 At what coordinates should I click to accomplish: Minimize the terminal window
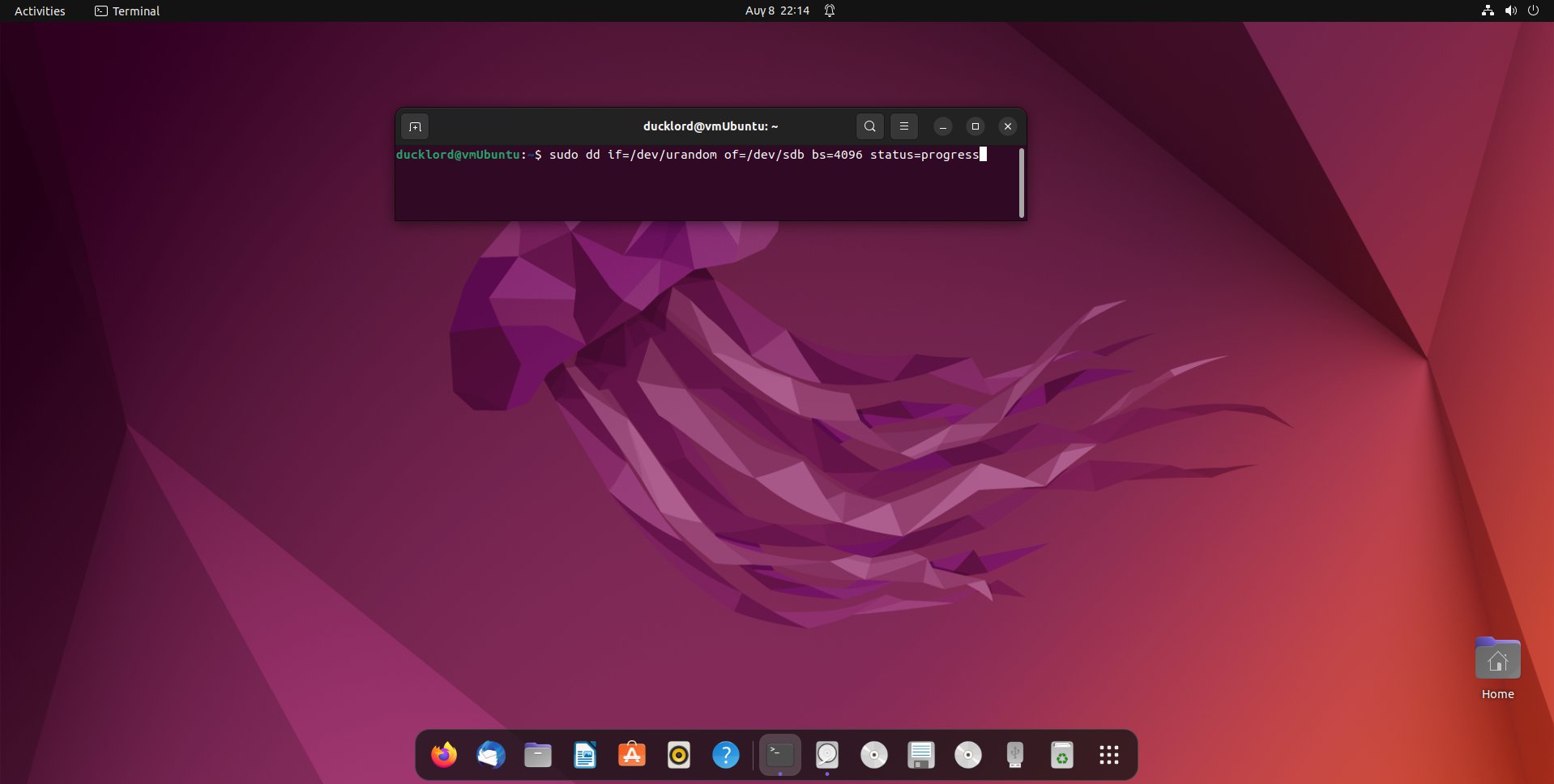tap(942, 126)
